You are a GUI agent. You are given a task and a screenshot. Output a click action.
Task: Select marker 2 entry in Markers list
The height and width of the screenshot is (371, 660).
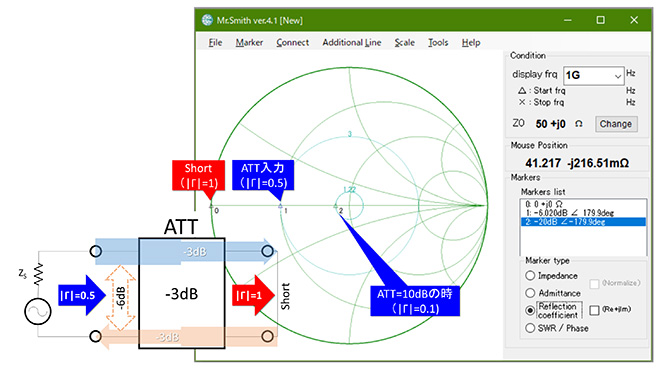(x=583, y=222)
